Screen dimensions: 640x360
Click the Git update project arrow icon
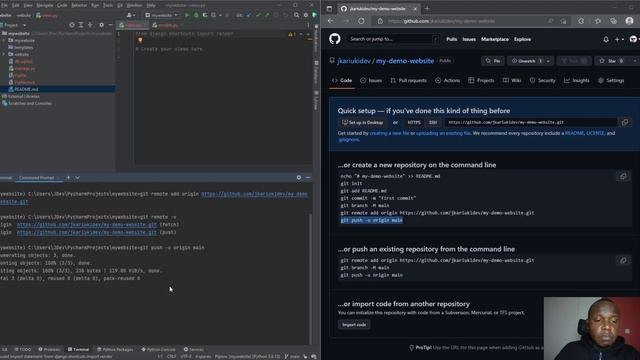[x=249, y=15]
